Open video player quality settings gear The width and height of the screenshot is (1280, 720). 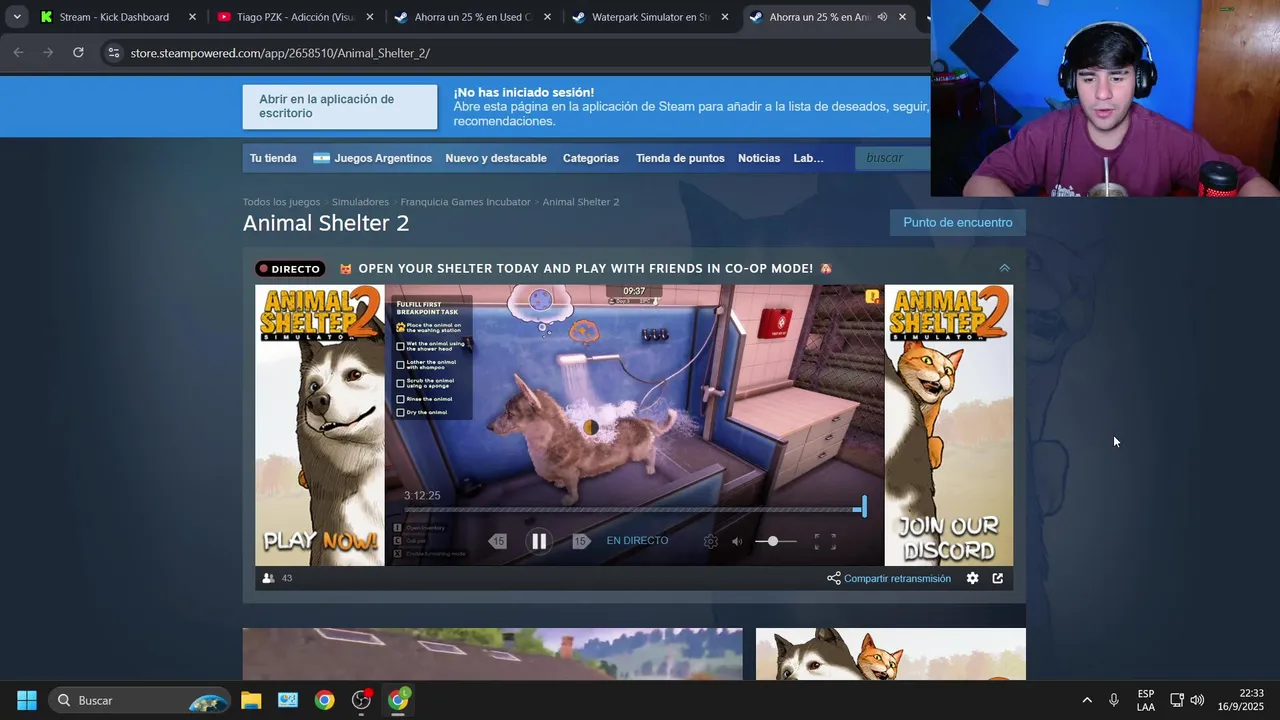coord(710,541)
